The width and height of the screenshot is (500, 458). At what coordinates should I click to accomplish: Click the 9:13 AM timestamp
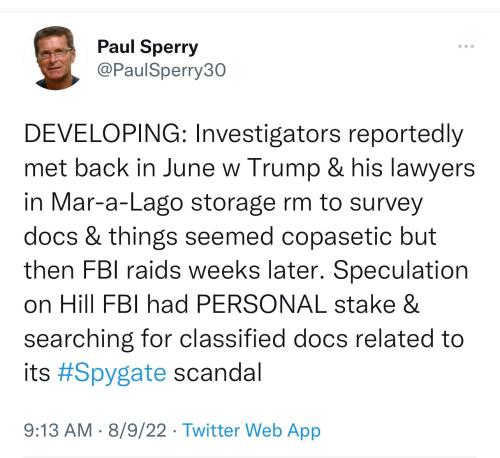(x=58, y=430)
